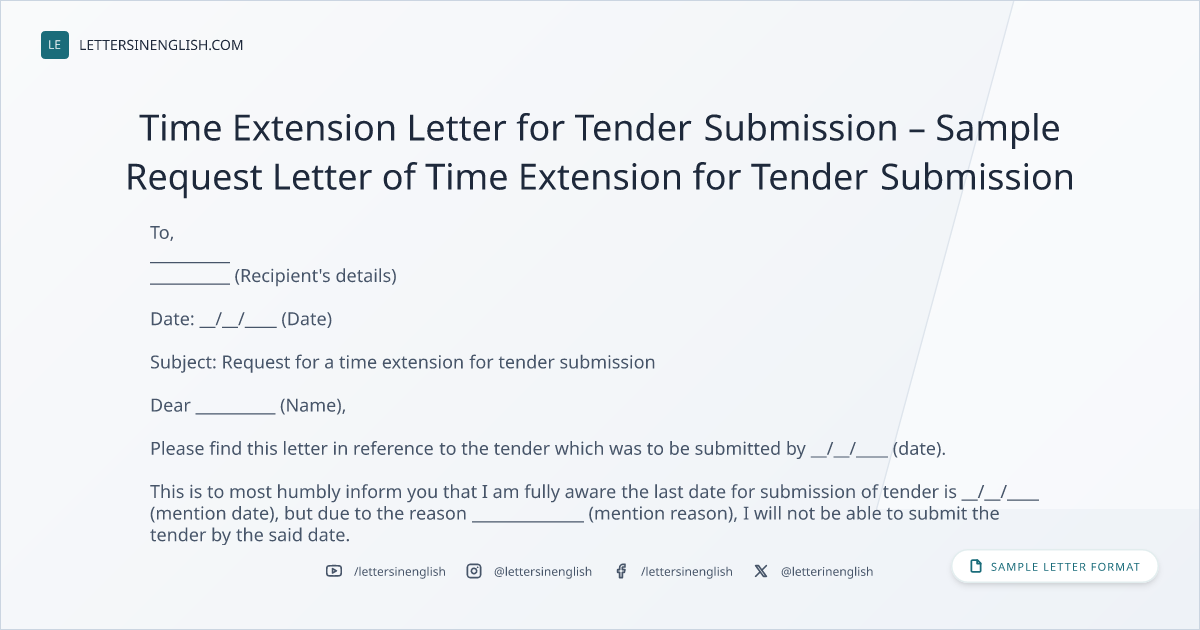
Task: Open the LETTERSINENGLISH.COM site name
Action: pyautogui.click(x=161, y=45)
